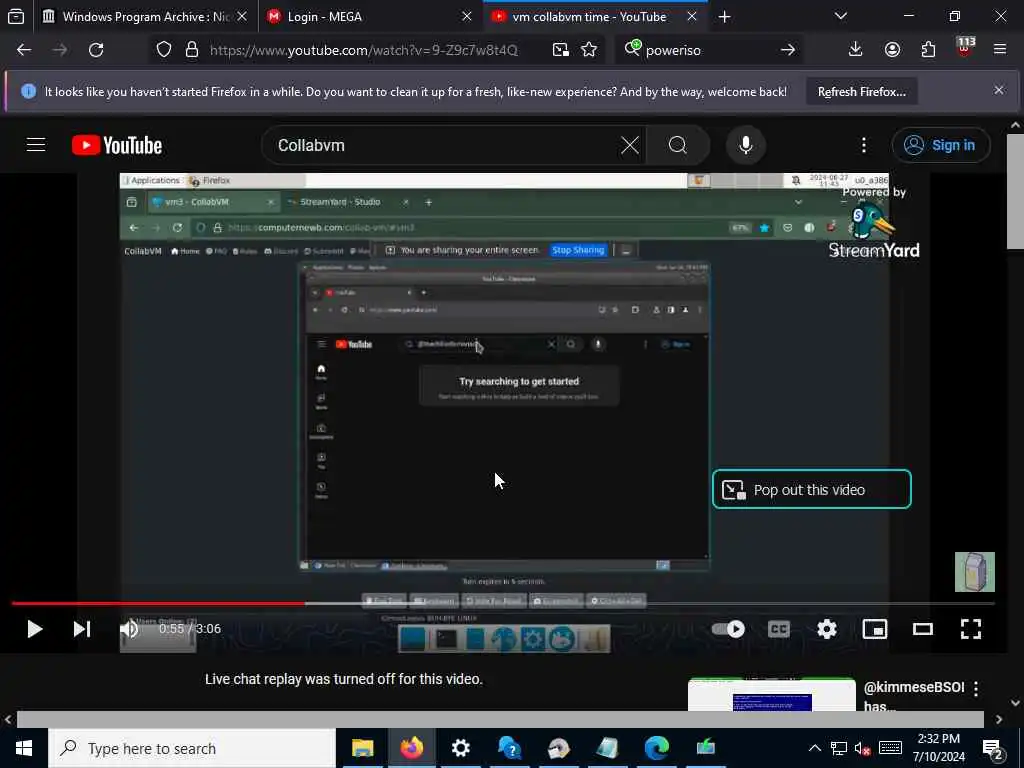Play the paused video

(35, 629)
